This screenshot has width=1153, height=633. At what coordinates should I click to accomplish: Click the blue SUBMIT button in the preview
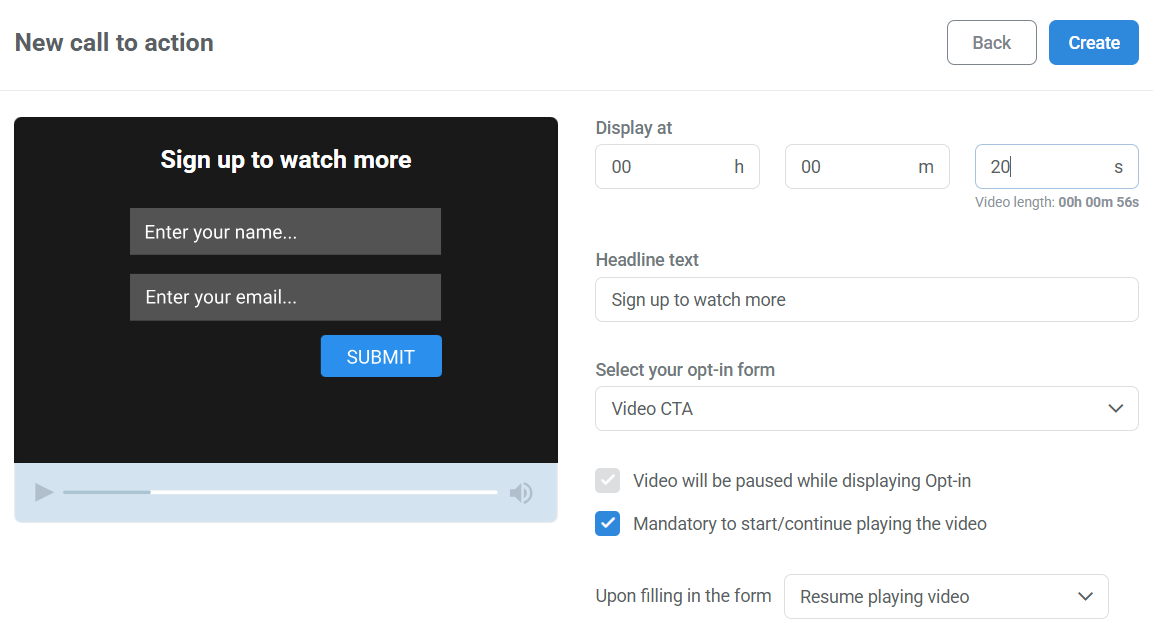381,356
